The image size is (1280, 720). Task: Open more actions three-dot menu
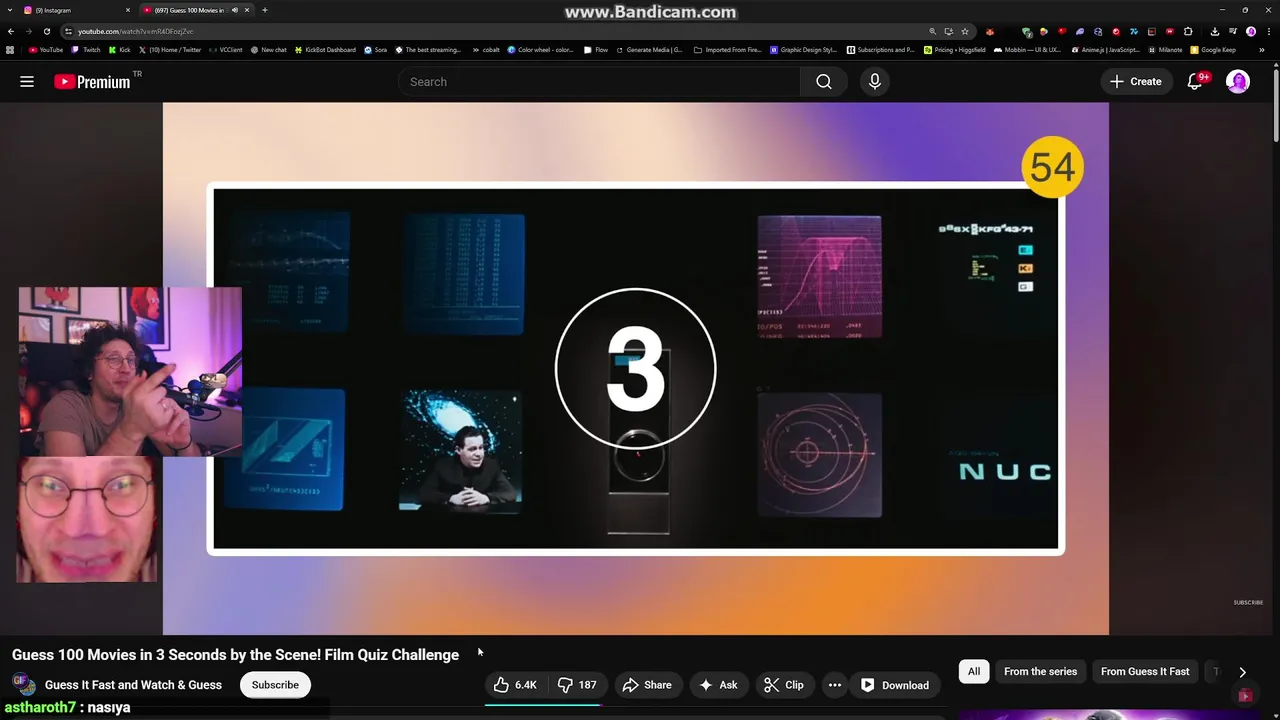pyautogui.click(x=835, y=685)
